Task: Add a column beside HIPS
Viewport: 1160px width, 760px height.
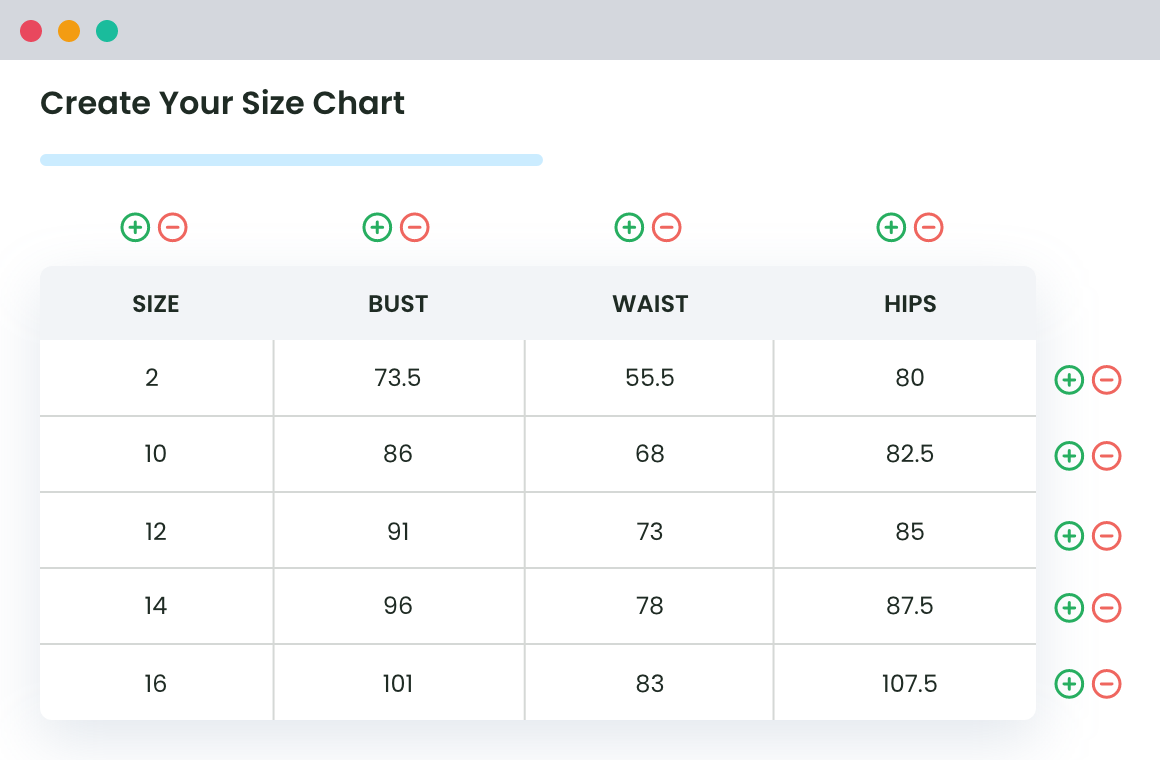Action: pos(891,227)
